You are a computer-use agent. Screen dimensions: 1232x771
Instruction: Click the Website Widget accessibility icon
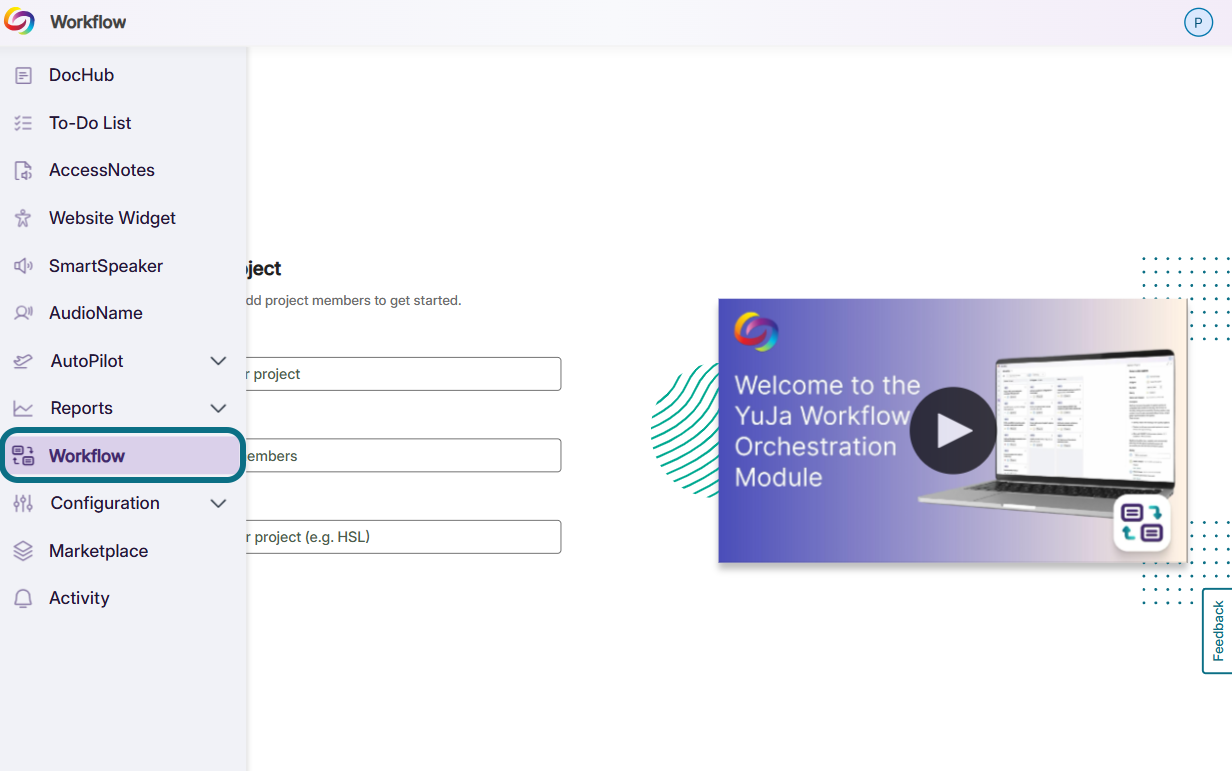[x=23, y=218]
